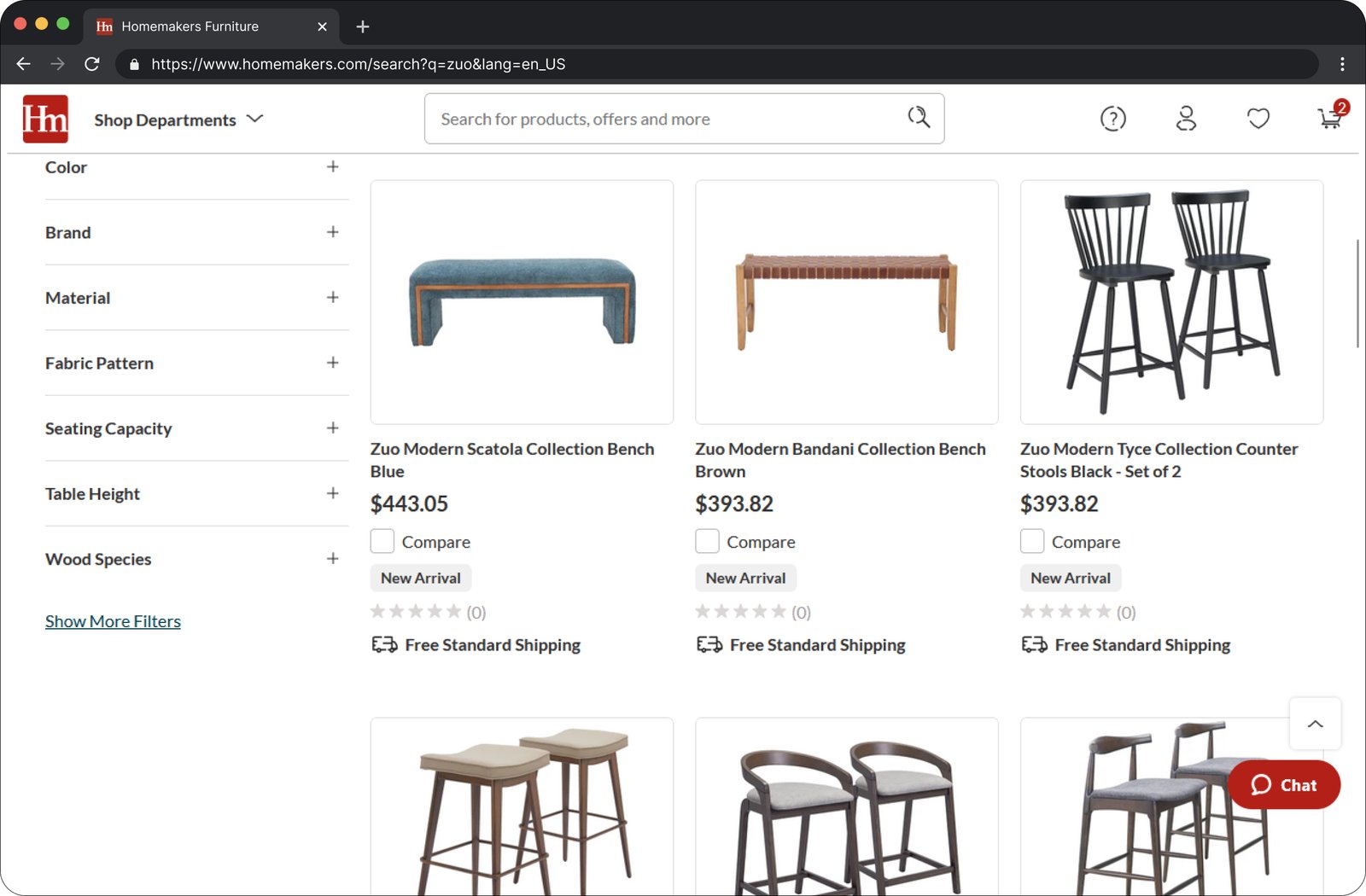The height and width of the screenshot is (896, 1366).
Task: Open the beige backless stools image
Action: tap(522, 806)
